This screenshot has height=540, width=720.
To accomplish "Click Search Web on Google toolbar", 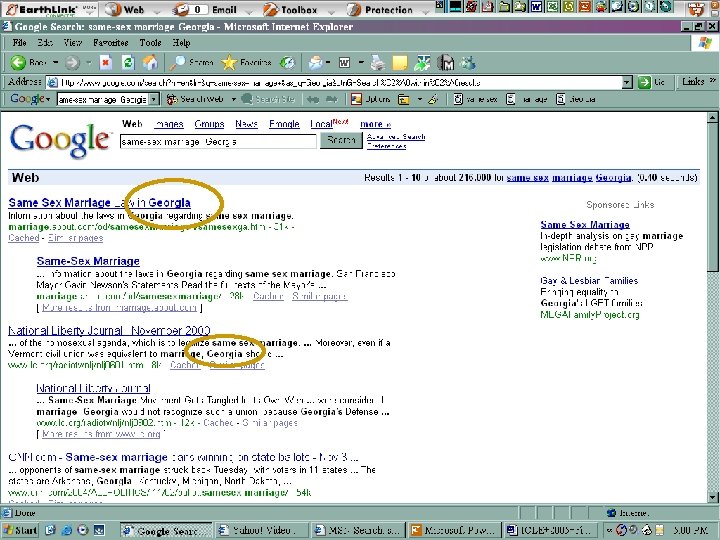I will coord(196,99).
